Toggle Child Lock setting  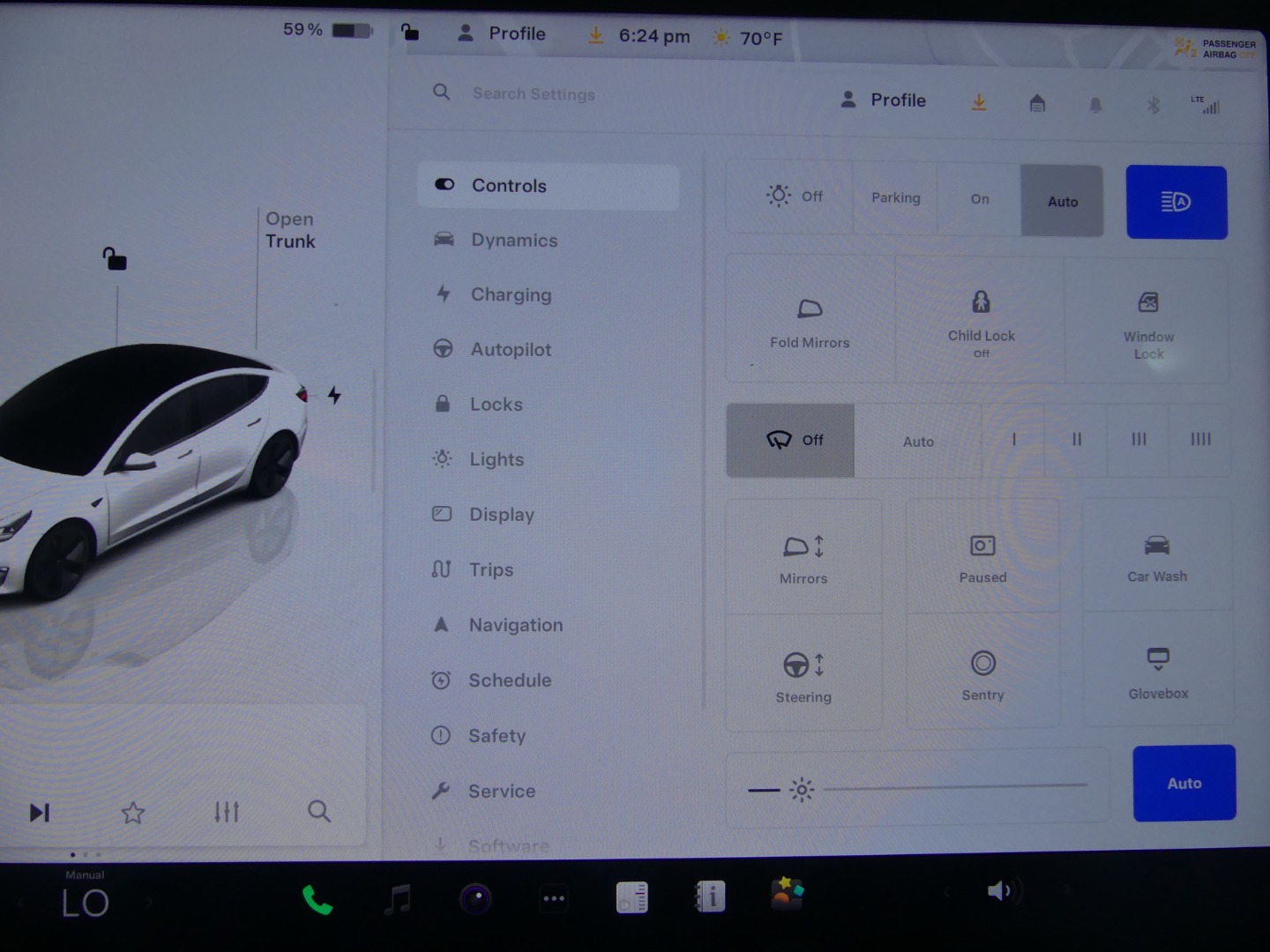coord(981,319)
